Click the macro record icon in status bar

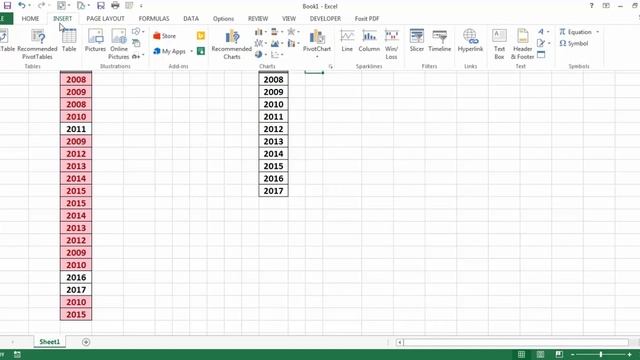click(17, 354)
